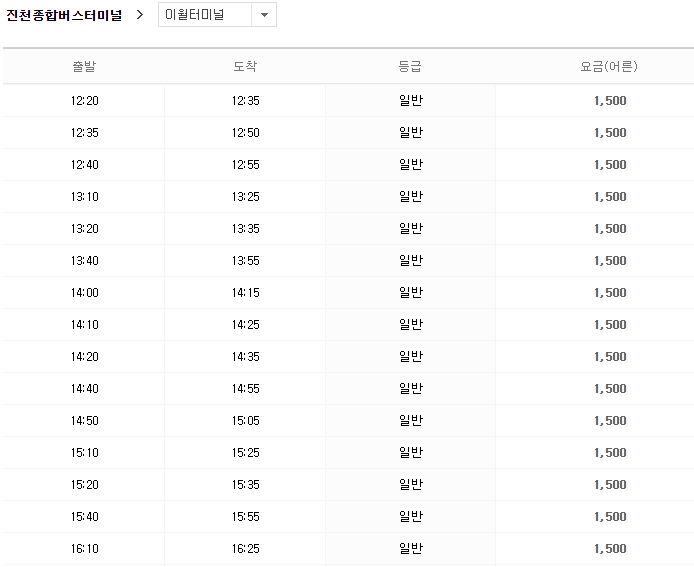Image resolution: width=694 pixels, height=567 pixels.
Task: Select the 12:20 departure time
Action: [85, 101]
